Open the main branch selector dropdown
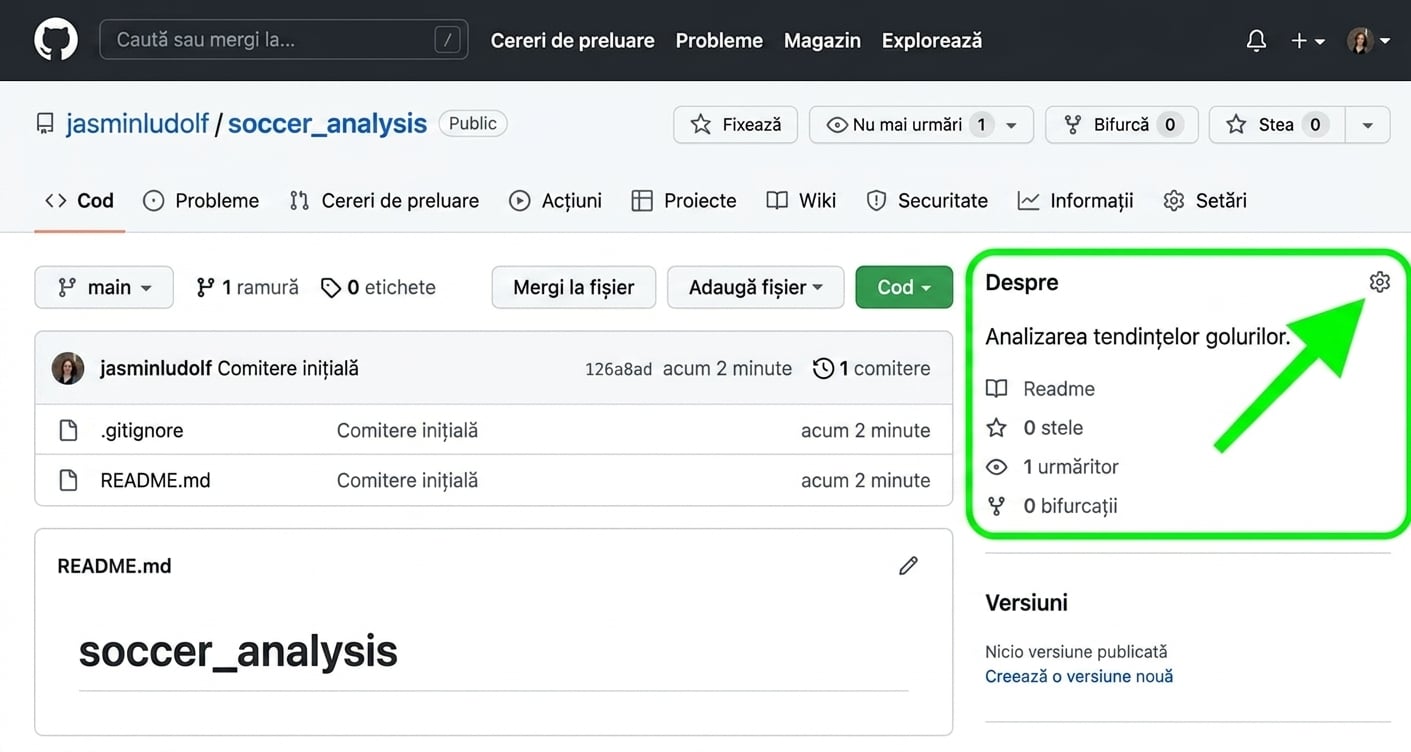1411x752 pixels. click(104, 287)
